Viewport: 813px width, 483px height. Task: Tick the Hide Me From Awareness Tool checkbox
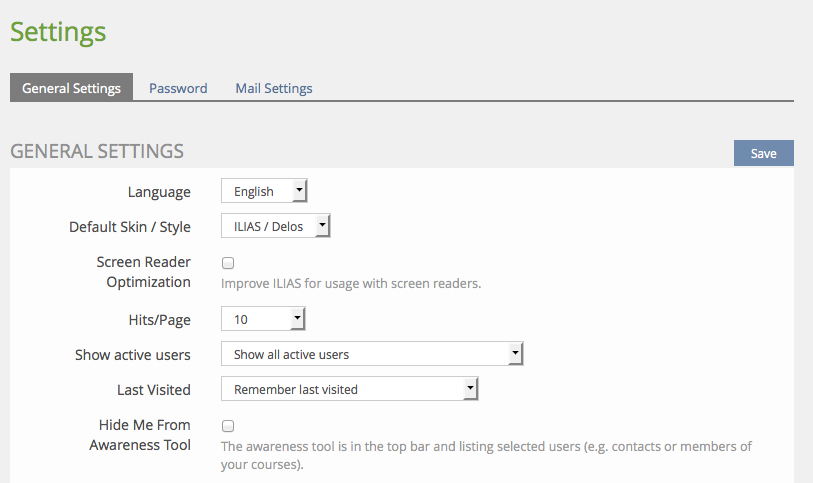(x=228, y=425)
